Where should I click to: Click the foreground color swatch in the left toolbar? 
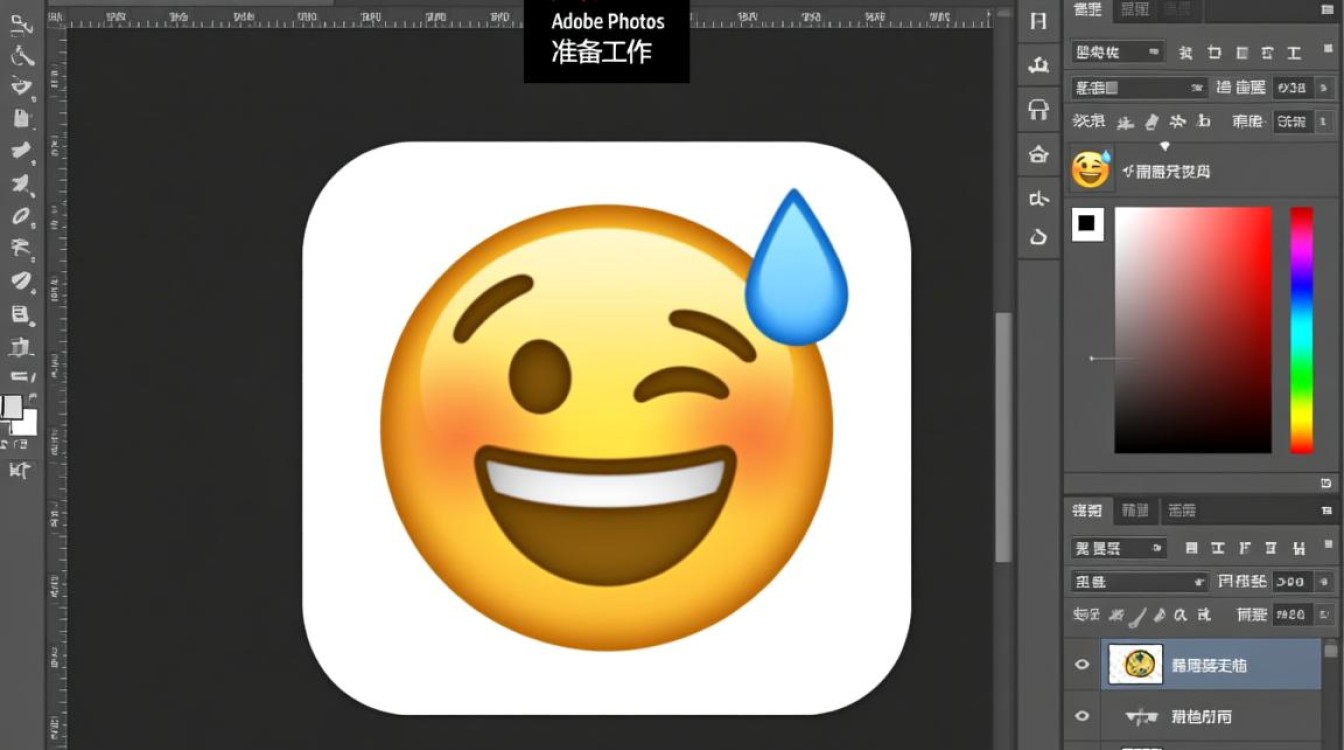tap(11, 406)
